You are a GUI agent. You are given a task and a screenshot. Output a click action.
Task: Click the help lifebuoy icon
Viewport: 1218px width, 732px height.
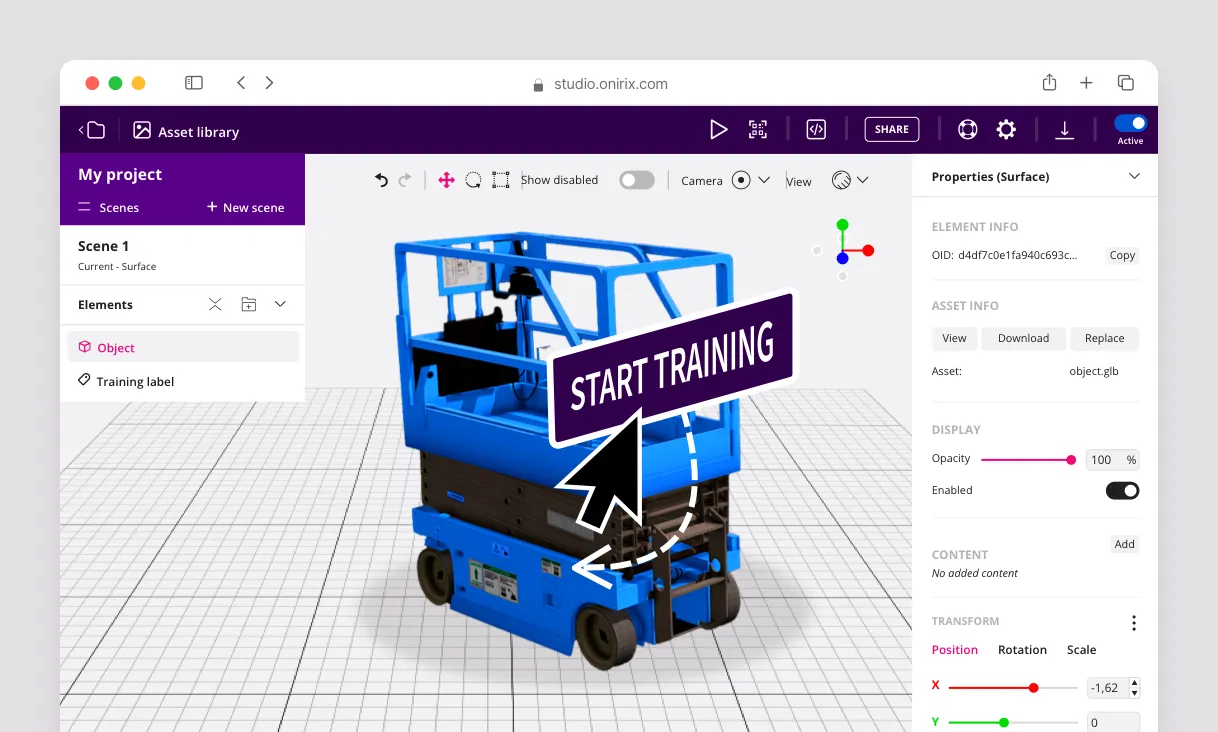click(x=967, y=129)
